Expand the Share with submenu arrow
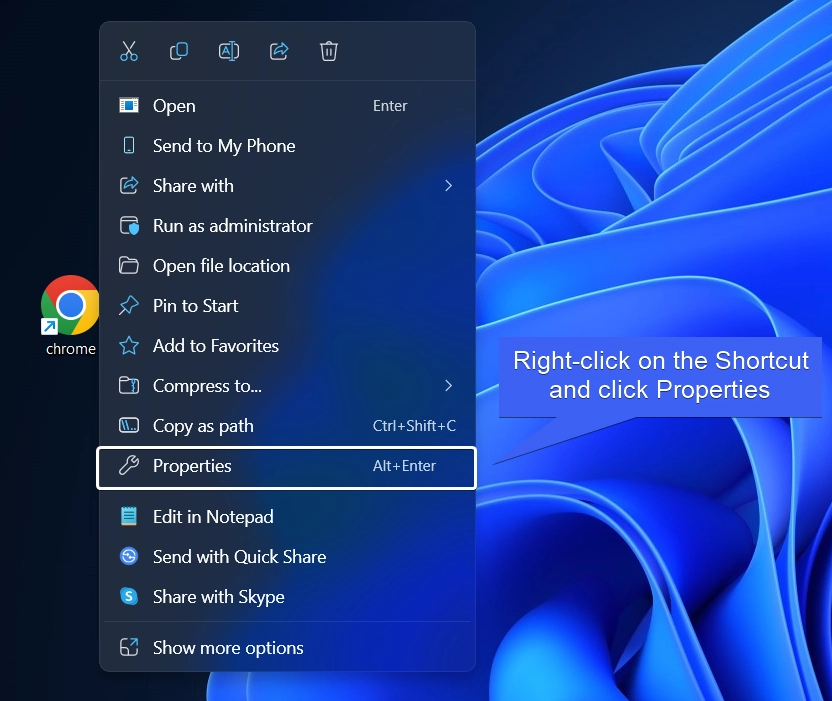The height and width of the screenshot is (701, 832). pos(448,186)
